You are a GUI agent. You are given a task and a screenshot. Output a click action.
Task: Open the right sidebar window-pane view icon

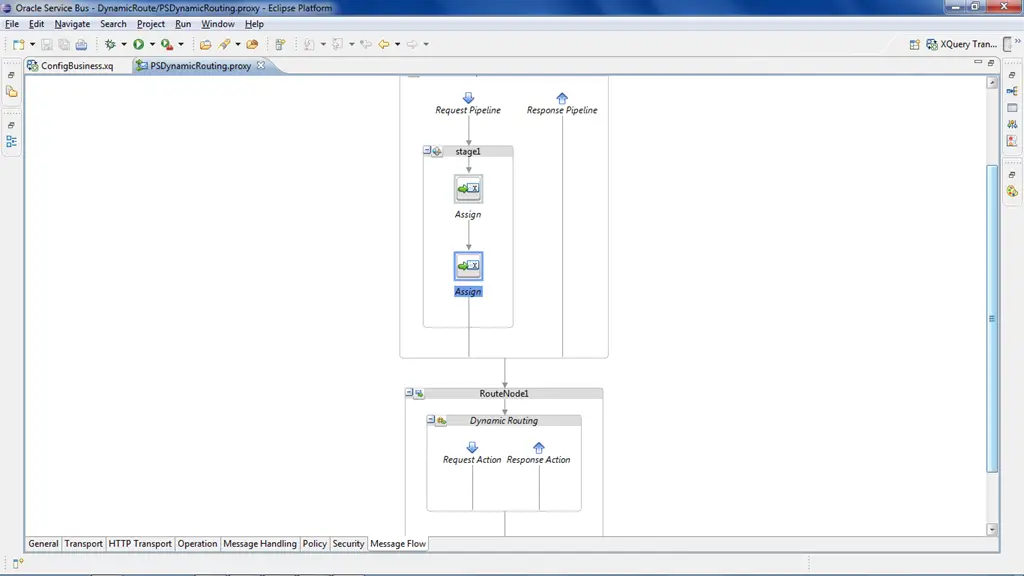pyautogui.click(x=1012, y=108)
